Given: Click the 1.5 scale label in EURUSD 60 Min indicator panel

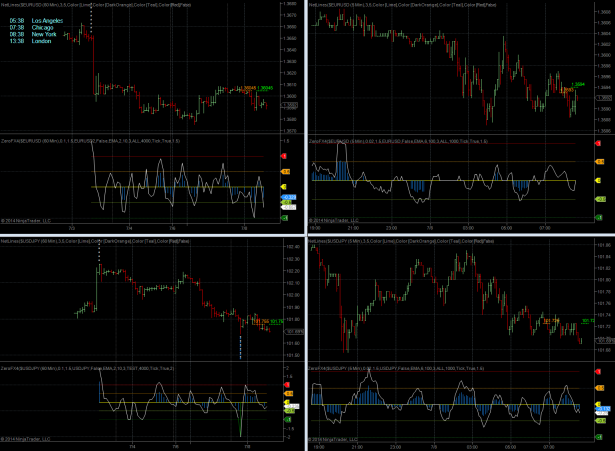Looking at the screenshot, I should coord(286,141).
